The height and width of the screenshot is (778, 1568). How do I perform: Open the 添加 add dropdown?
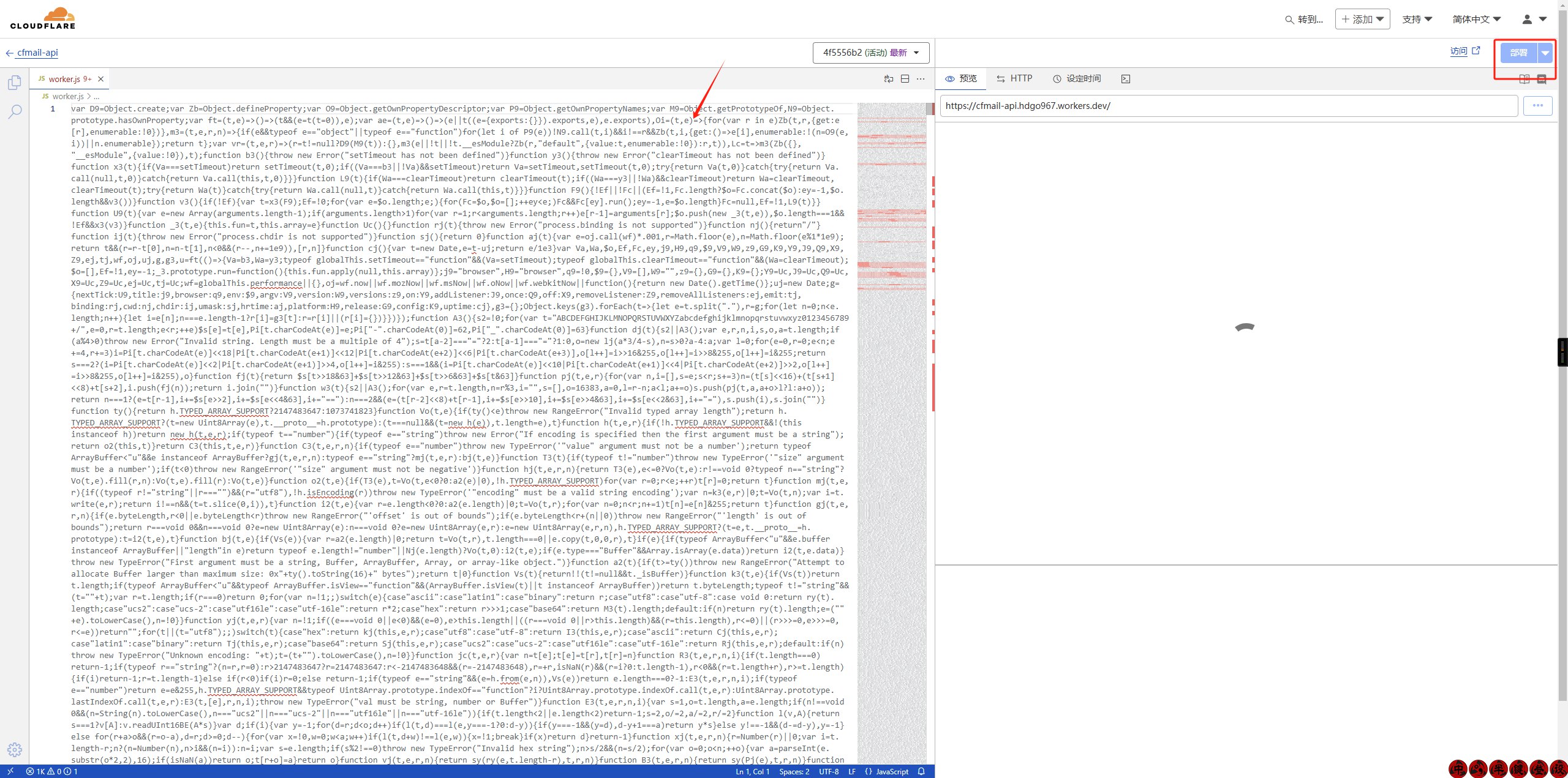(1363, 20)
